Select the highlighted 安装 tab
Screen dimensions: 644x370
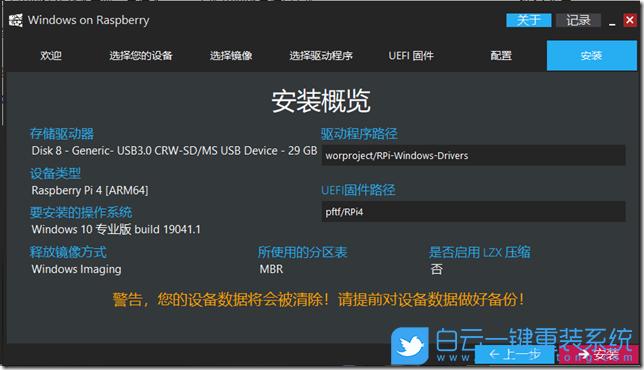pos(592,55)
